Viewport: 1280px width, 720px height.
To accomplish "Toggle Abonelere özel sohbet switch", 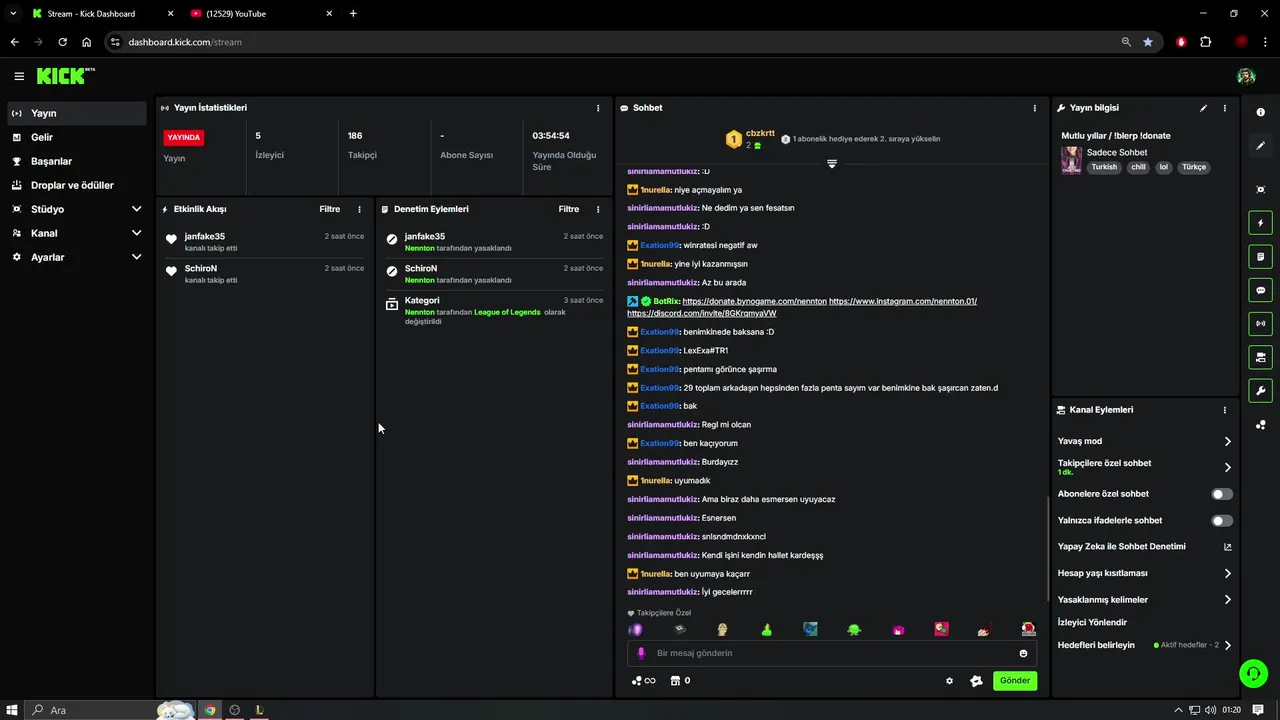I will (x=1222, y=494).
